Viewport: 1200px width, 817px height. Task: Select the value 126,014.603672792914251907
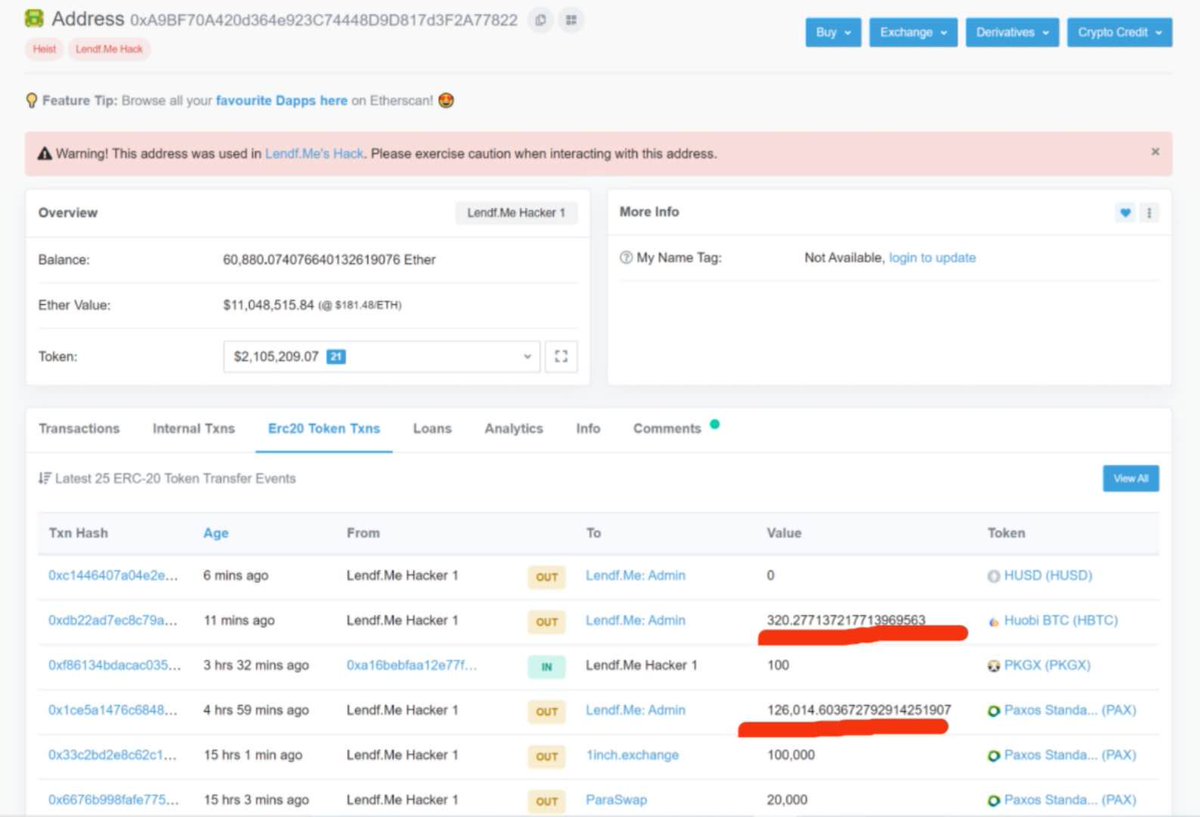coord(859,710)
